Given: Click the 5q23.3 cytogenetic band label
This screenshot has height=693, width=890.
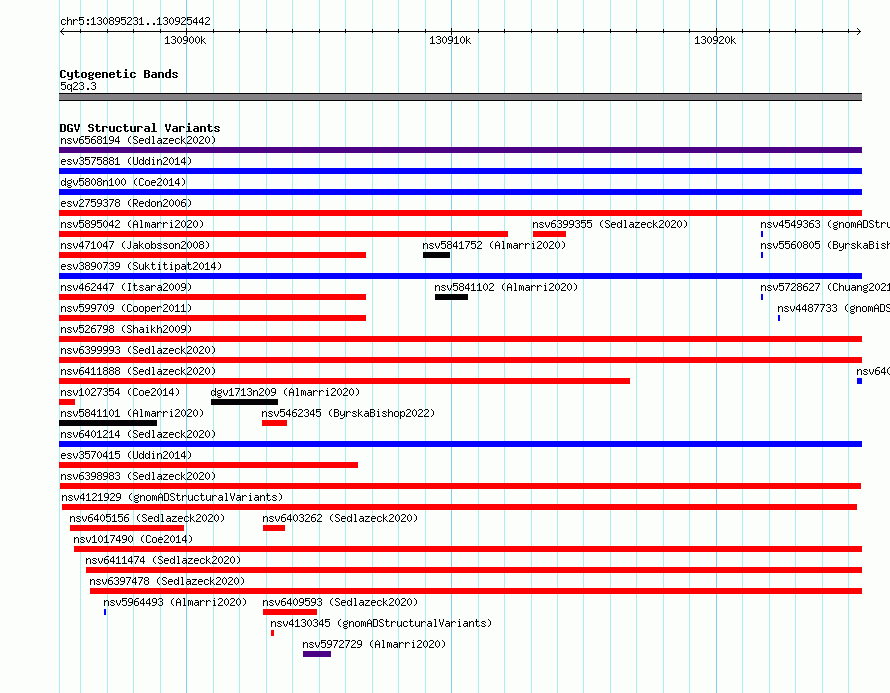Looking at the screenshot, I should coord(78,86).
